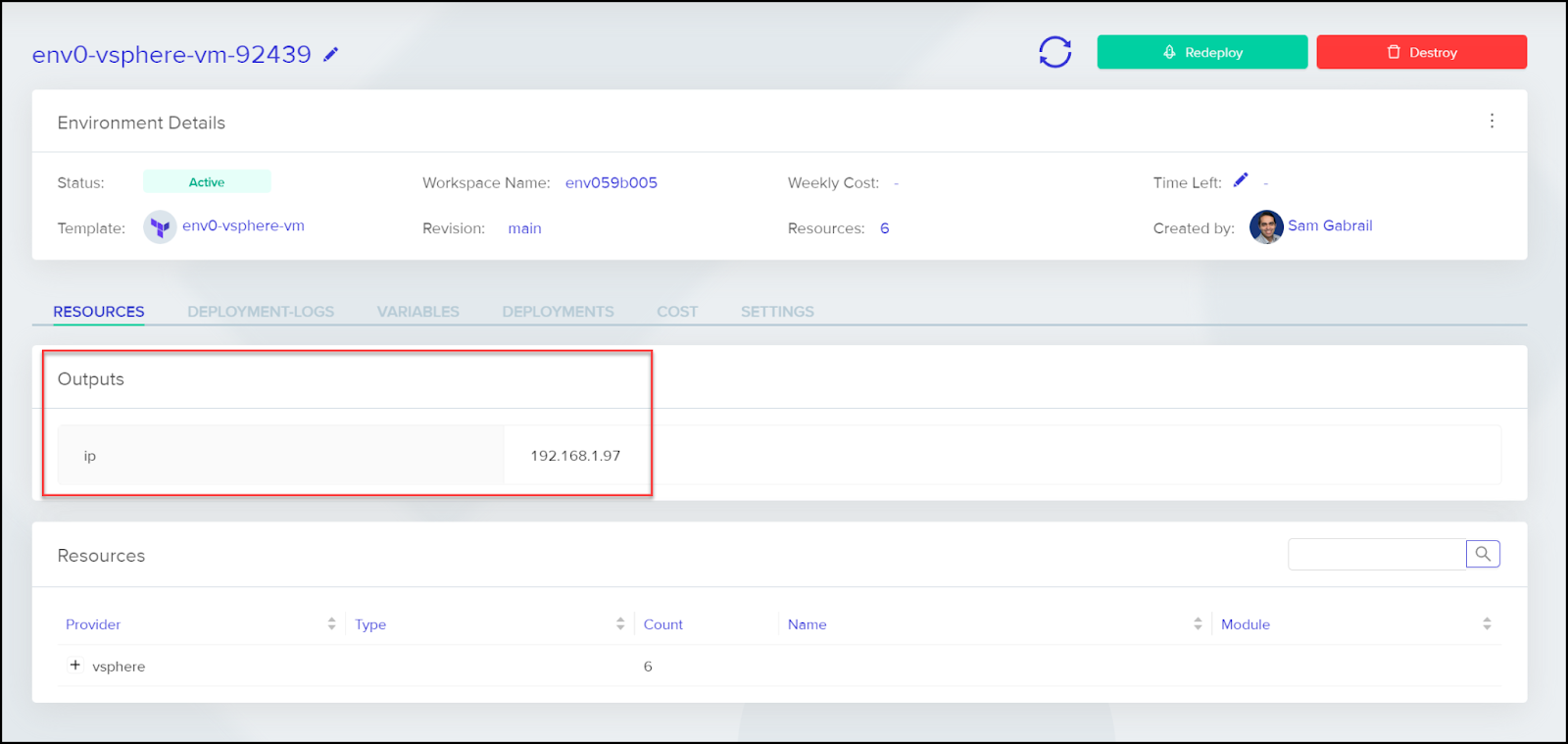1568x744 pixels.
Task: Sort resources by Provider column
Action: click(x=331, y=623)
